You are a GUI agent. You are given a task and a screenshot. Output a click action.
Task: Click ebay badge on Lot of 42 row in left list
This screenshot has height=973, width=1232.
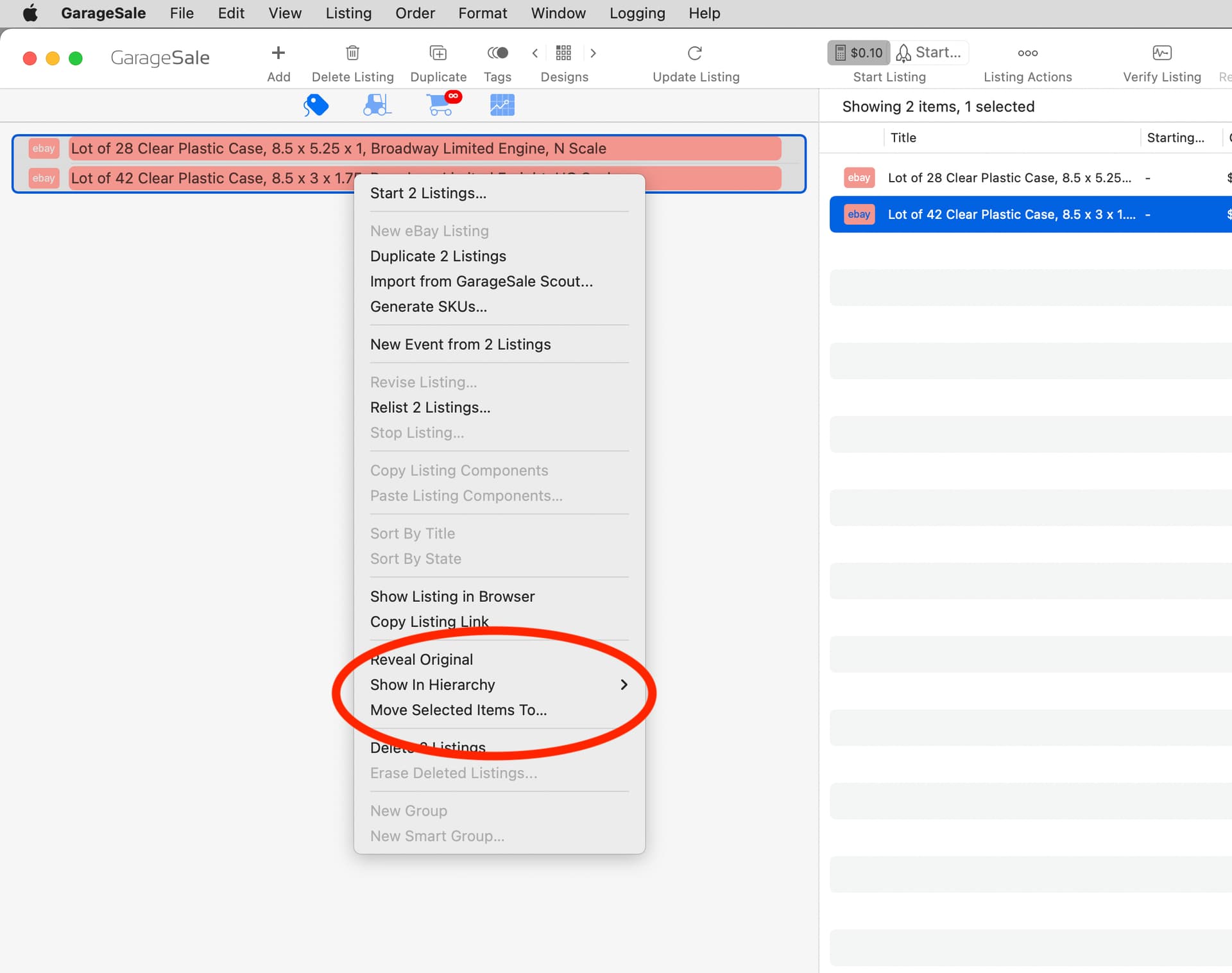point(44,178)
